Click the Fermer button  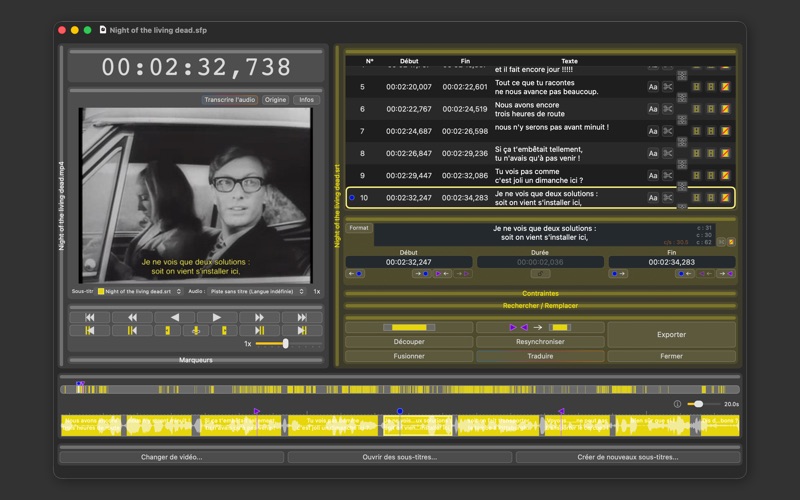point(671,356)
